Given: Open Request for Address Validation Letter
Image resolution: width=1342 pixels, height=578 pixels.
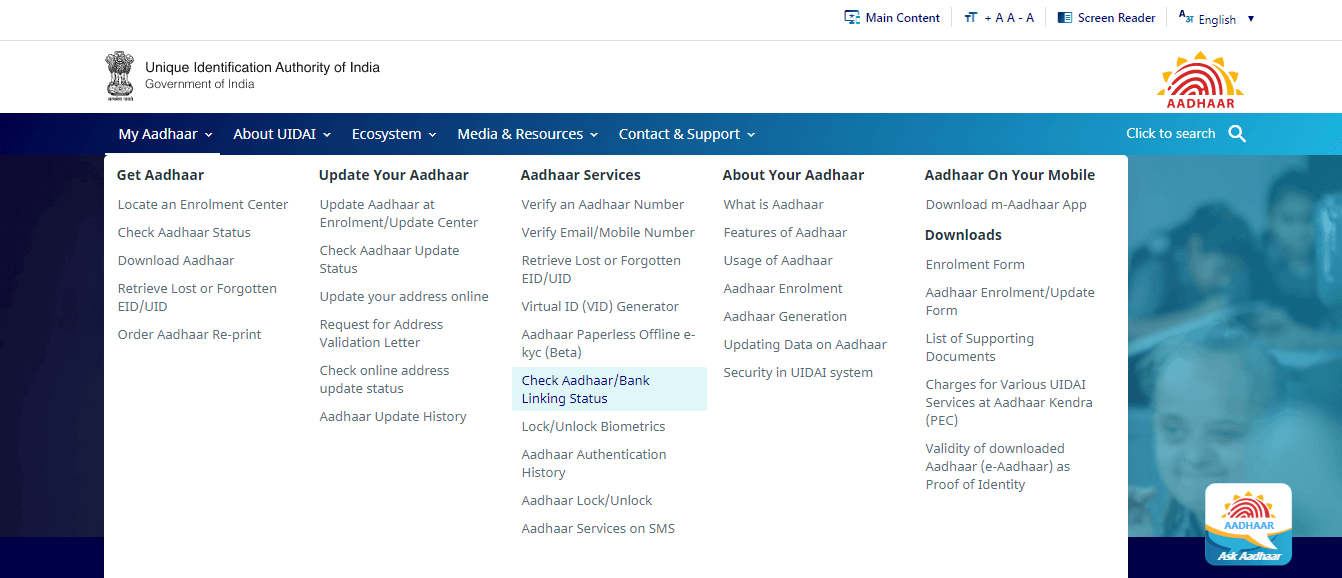Looking at the screenshot, I should (381, 333).
